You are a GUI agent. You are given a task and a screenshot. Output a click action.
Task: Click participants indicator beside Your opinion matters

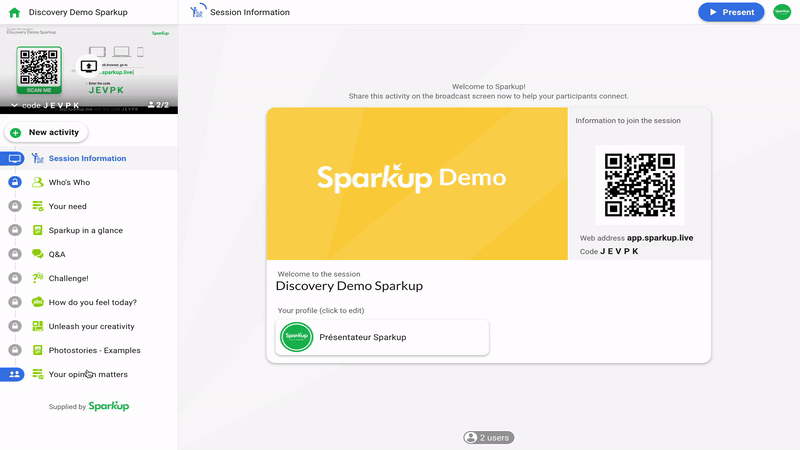[13, 374]
